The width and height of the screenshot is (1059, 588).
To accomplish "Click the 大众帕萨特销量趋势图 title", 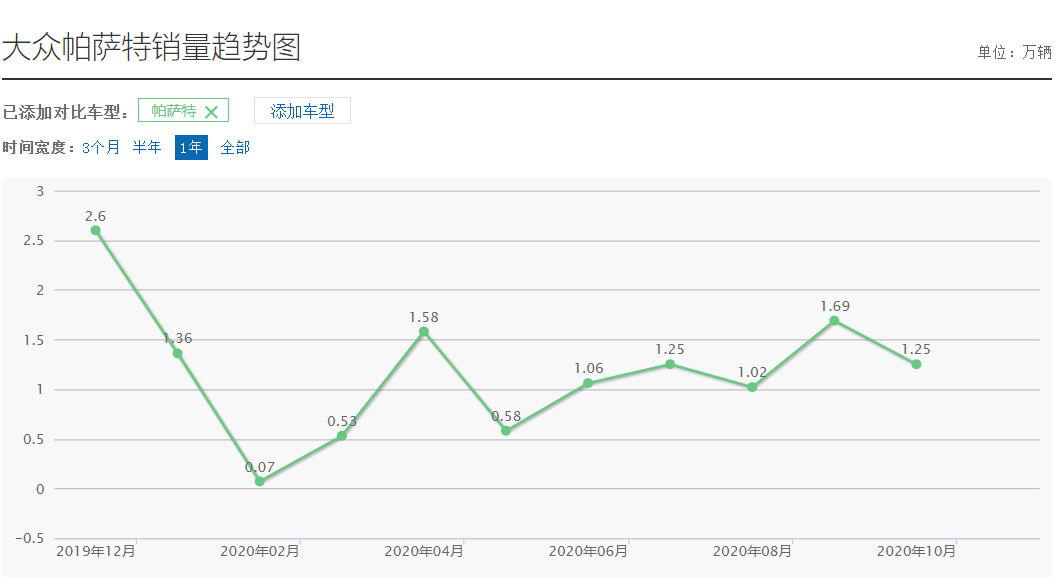I will 151,47.
